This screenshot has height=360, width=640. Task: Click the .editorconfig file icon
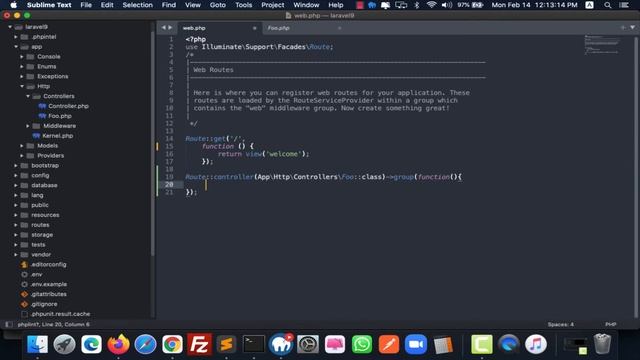(x=24, y=264)
